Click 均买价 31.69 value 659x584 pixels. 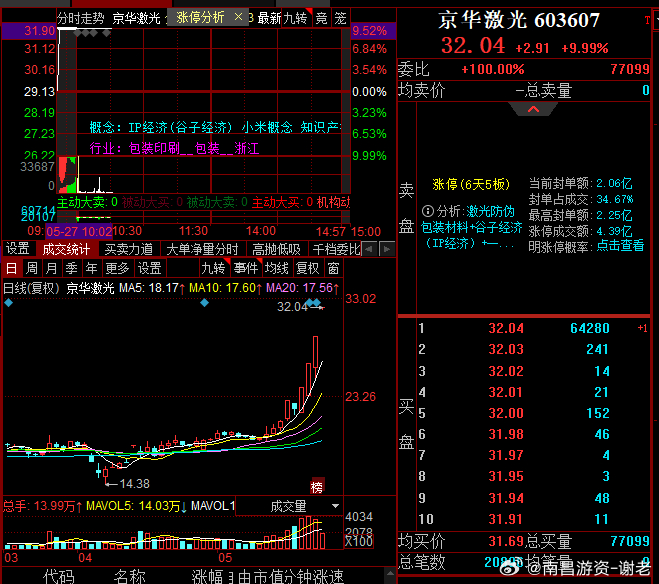[x=506, y=541]
